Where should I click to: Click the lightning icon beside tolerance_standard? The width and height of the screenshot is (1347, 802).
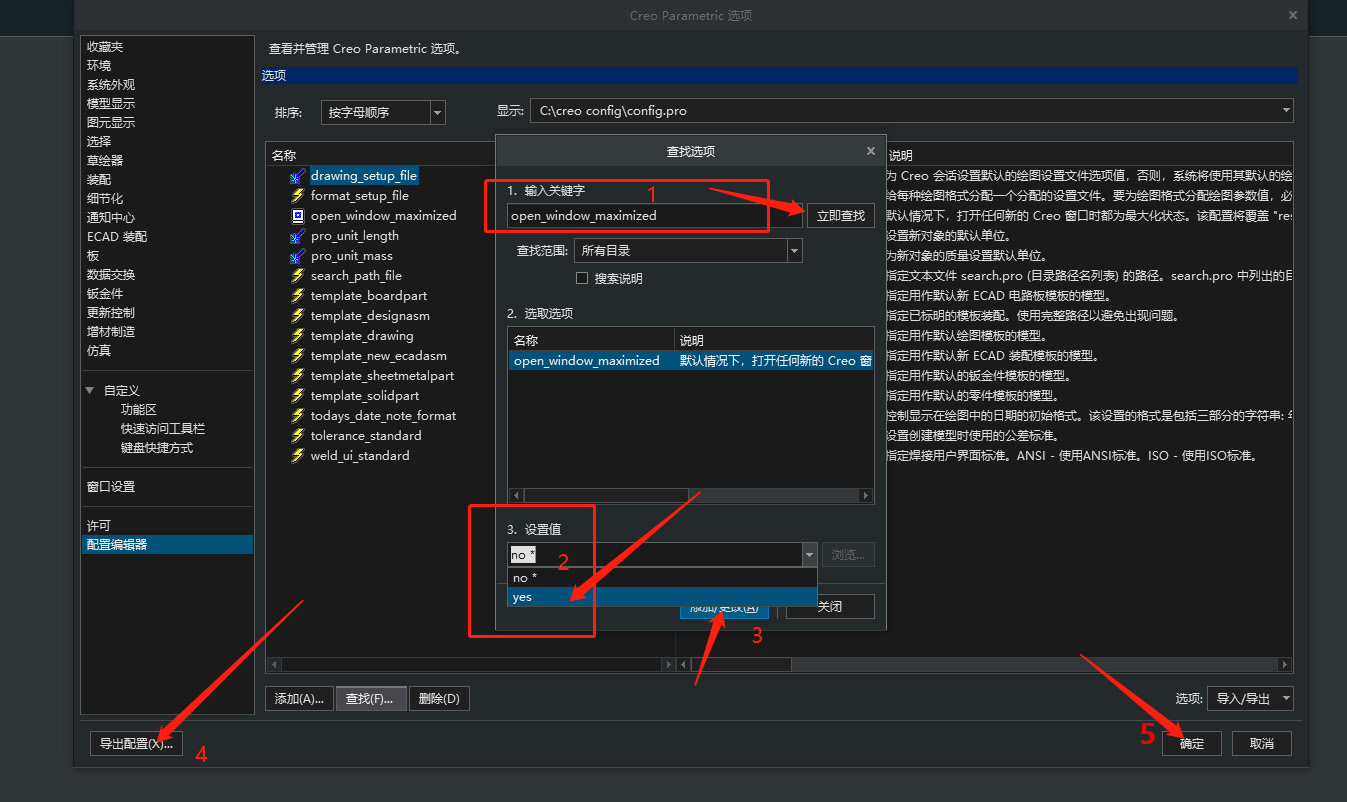pos(297,436)
